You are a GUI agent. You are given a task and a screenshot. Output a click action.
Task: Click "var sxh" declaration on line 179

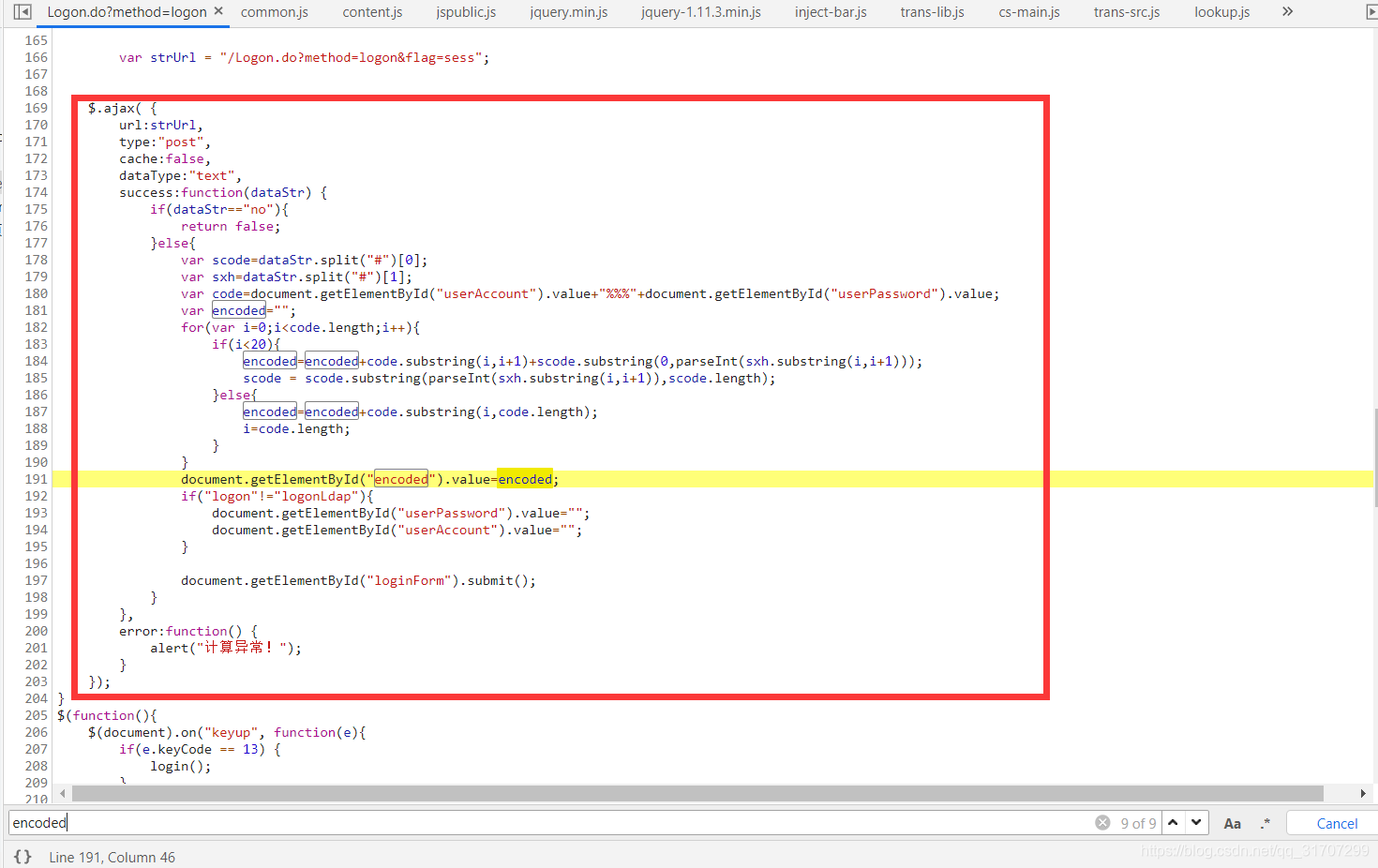tap(208, 277)
